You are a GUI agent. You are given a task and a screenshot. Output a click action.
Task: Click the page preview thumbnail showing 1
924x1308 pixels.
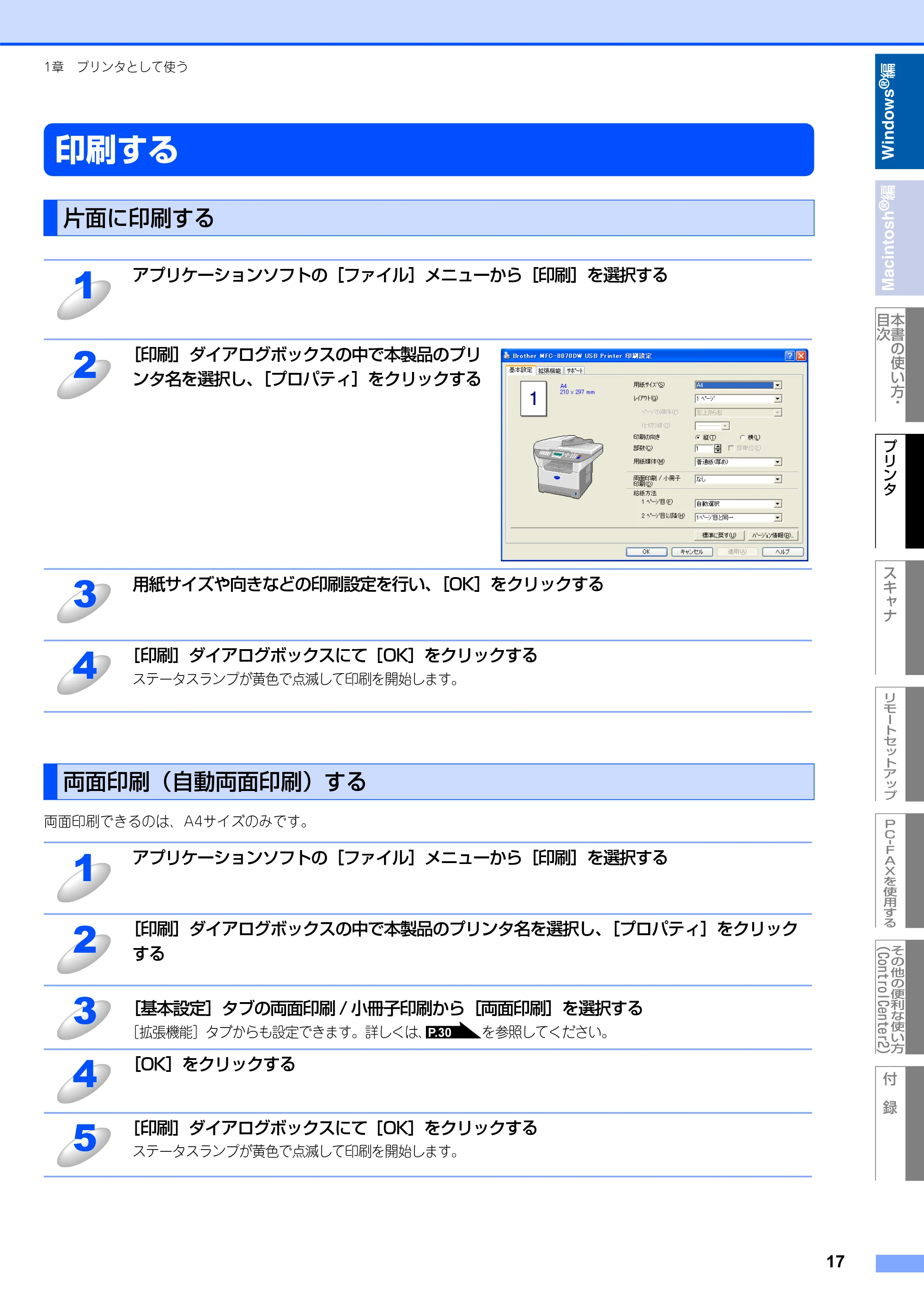(533, 399)
